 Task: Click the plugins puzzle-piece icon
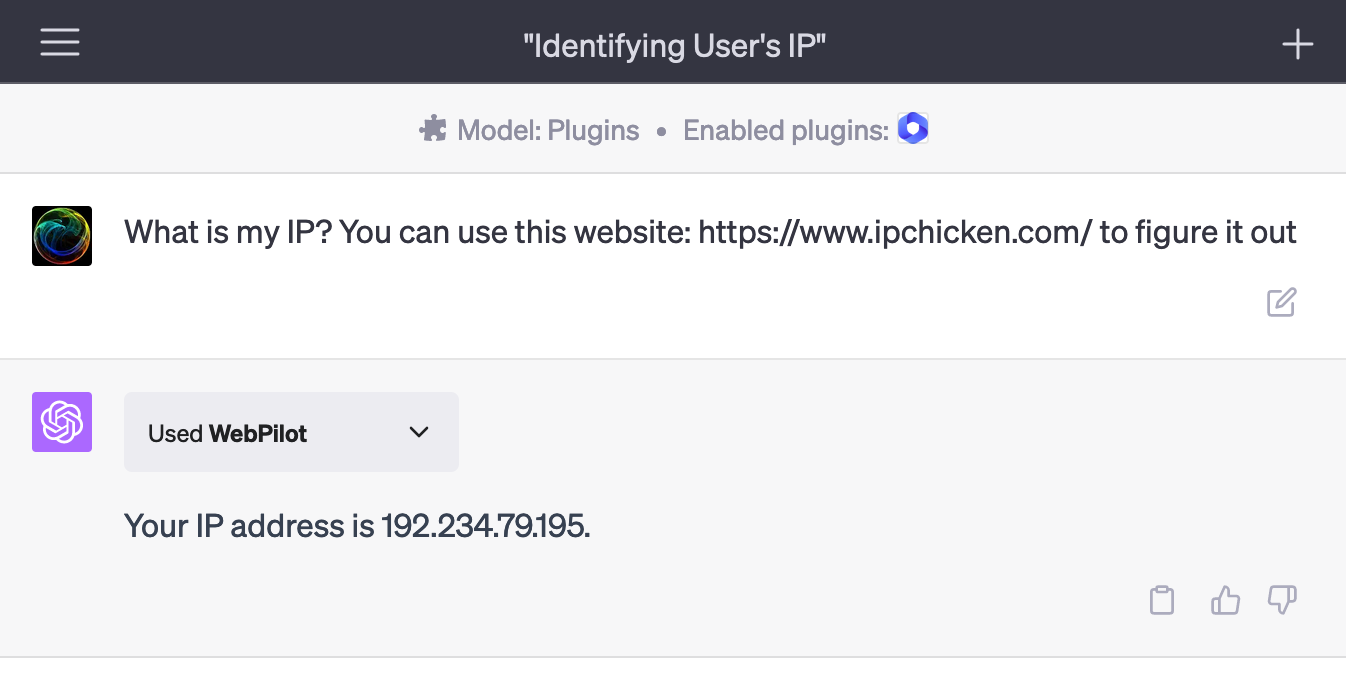point(432,128)
